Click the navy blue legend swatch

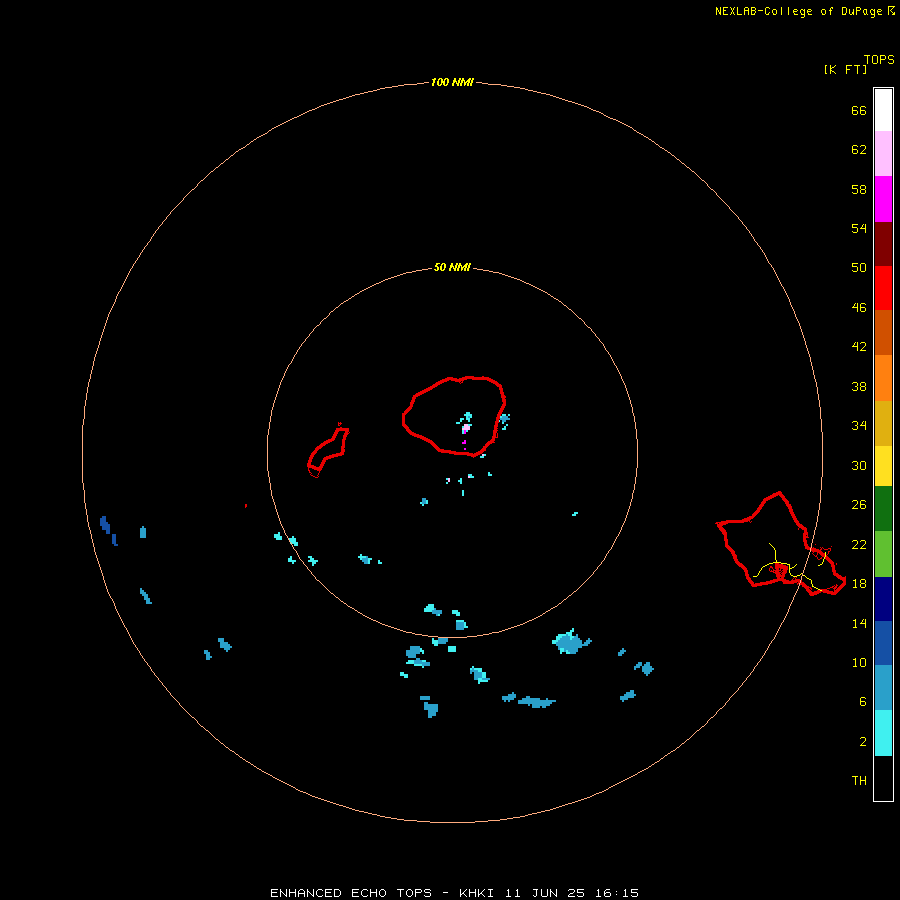(883, 599)
